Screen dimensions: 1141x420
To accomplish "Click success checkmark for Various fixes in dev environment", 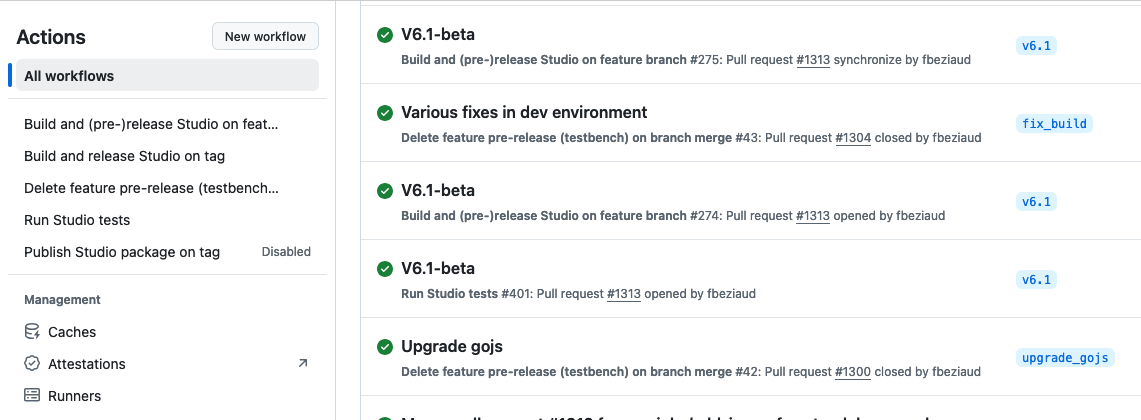I will pyautogui.click(x=385, y=113).
